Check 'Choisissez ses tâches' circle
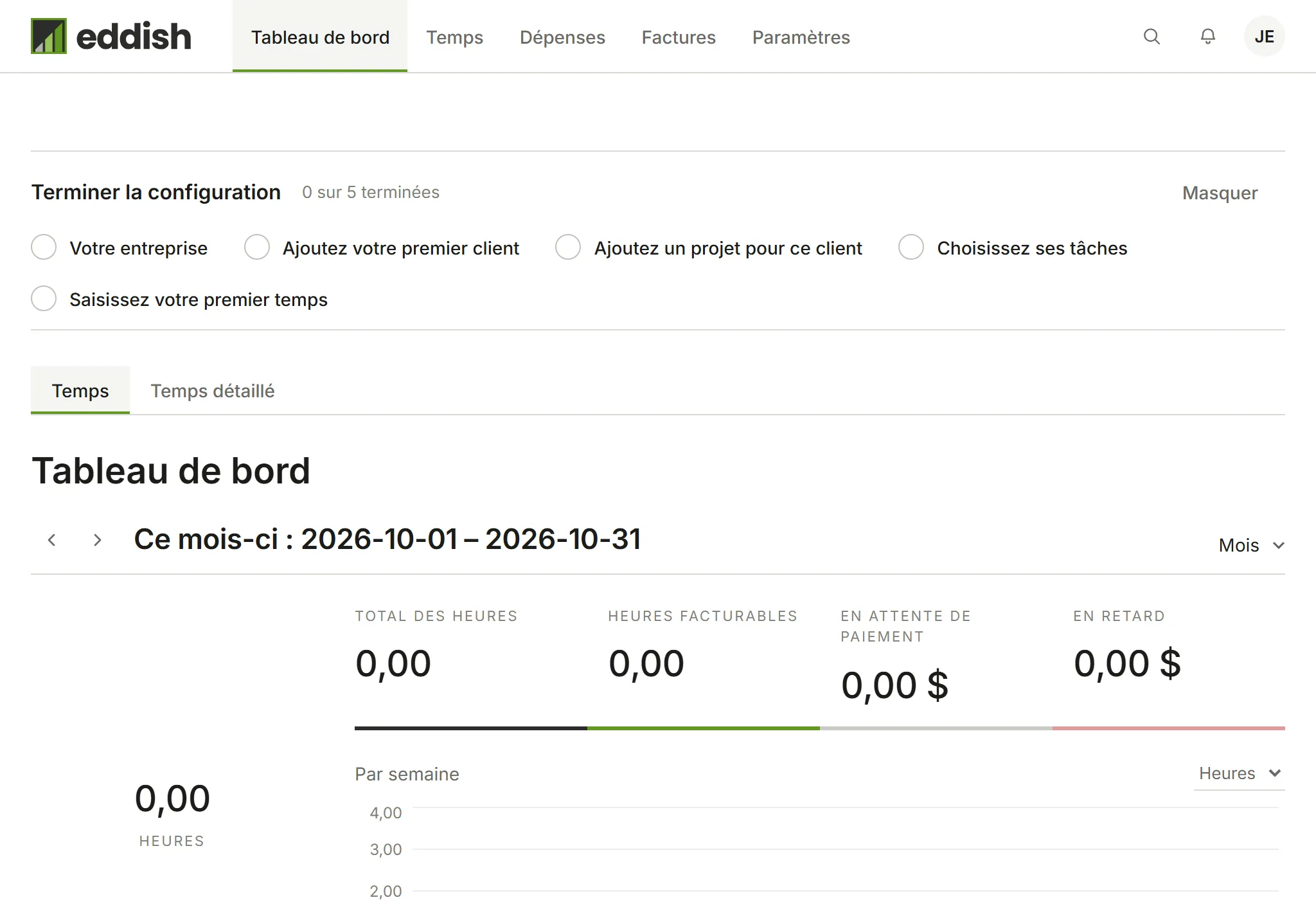Viewport: 1316px width, 900px height. [x=911, y=248]
